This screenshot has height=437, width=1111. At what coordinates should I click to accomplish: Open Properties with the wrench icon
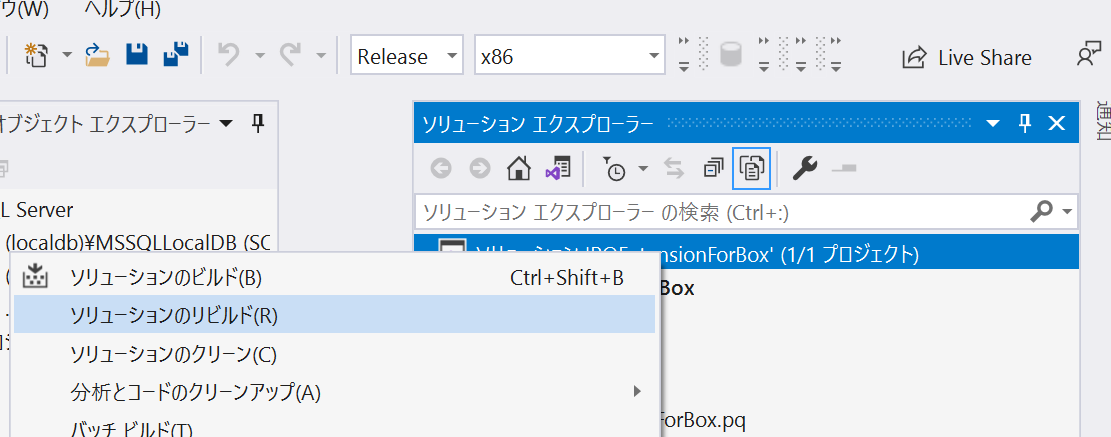[x=805, y=169]
